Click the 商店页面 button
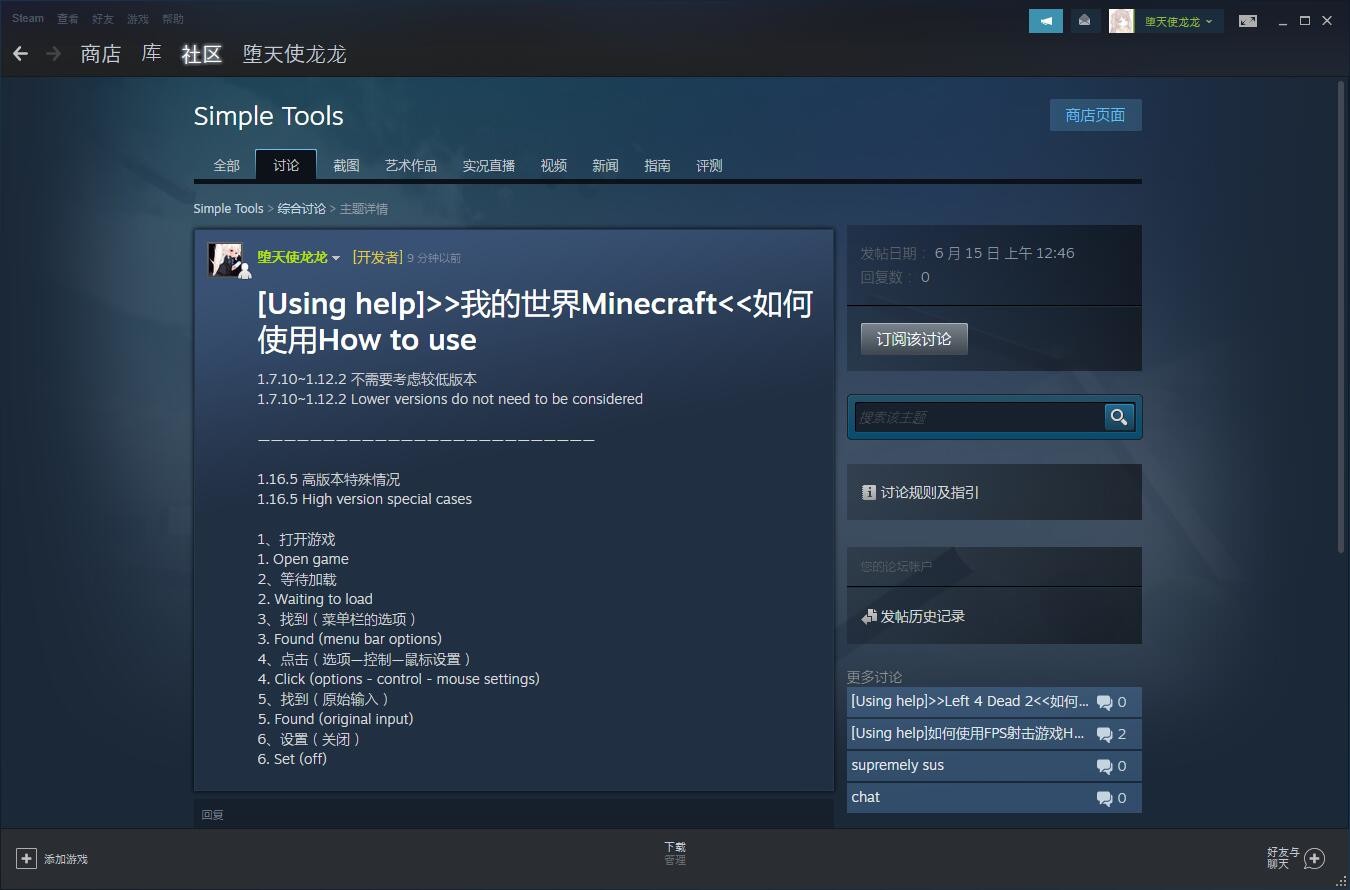The width and height of the screenshot is (1350, 890). pyautogui.click(x=1095, y=115)
